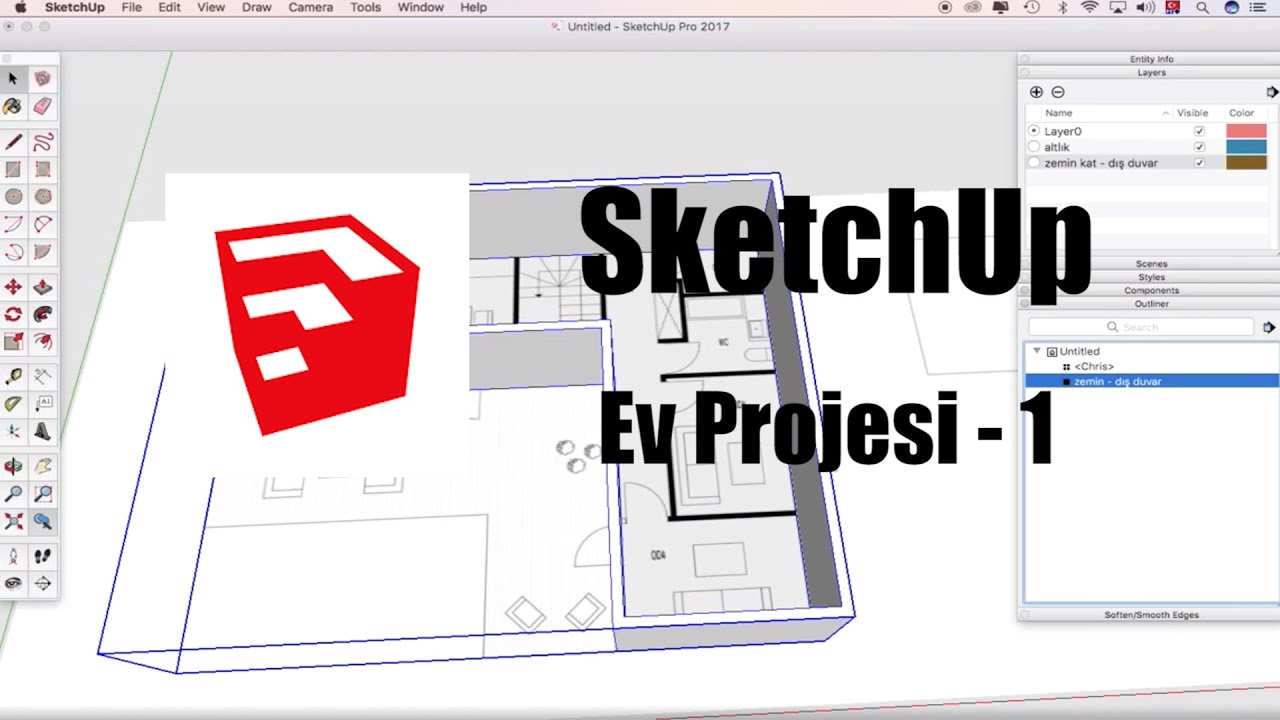Collapse the Layers panel header
The image size is (1280, 720).
click(x=1149, y=73)
